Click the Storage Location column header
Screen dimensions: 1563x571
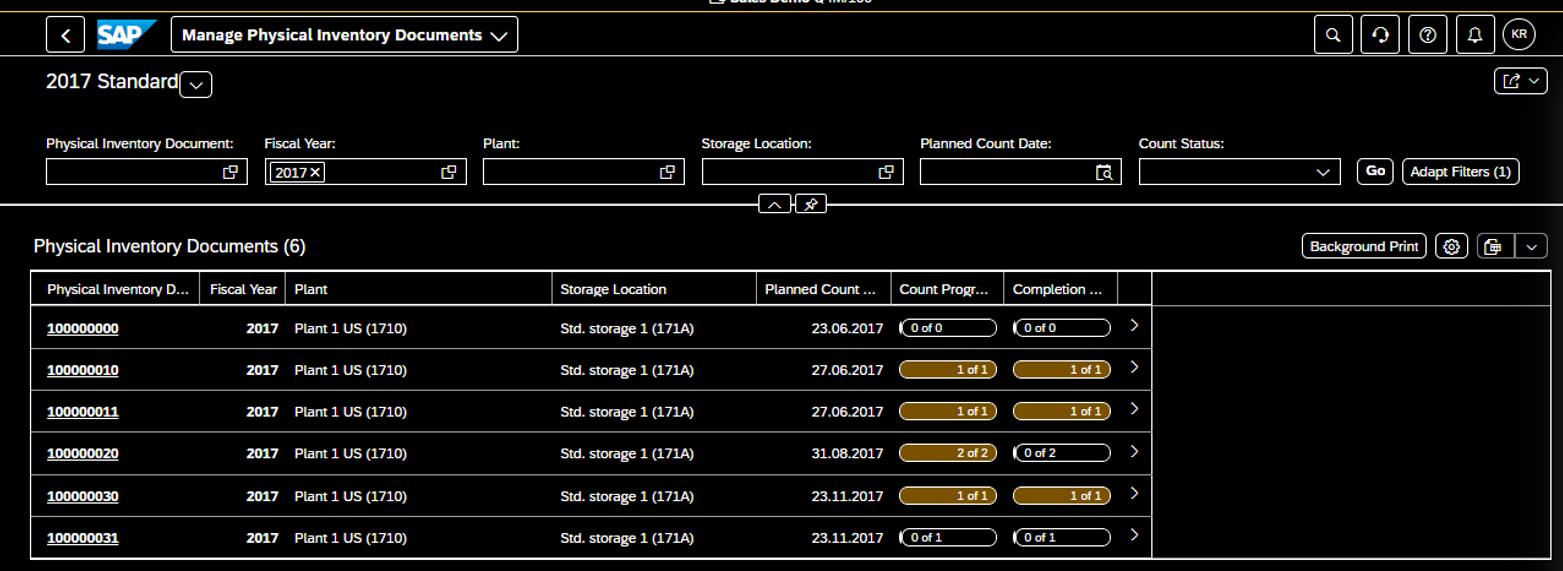tap(654, 289)
